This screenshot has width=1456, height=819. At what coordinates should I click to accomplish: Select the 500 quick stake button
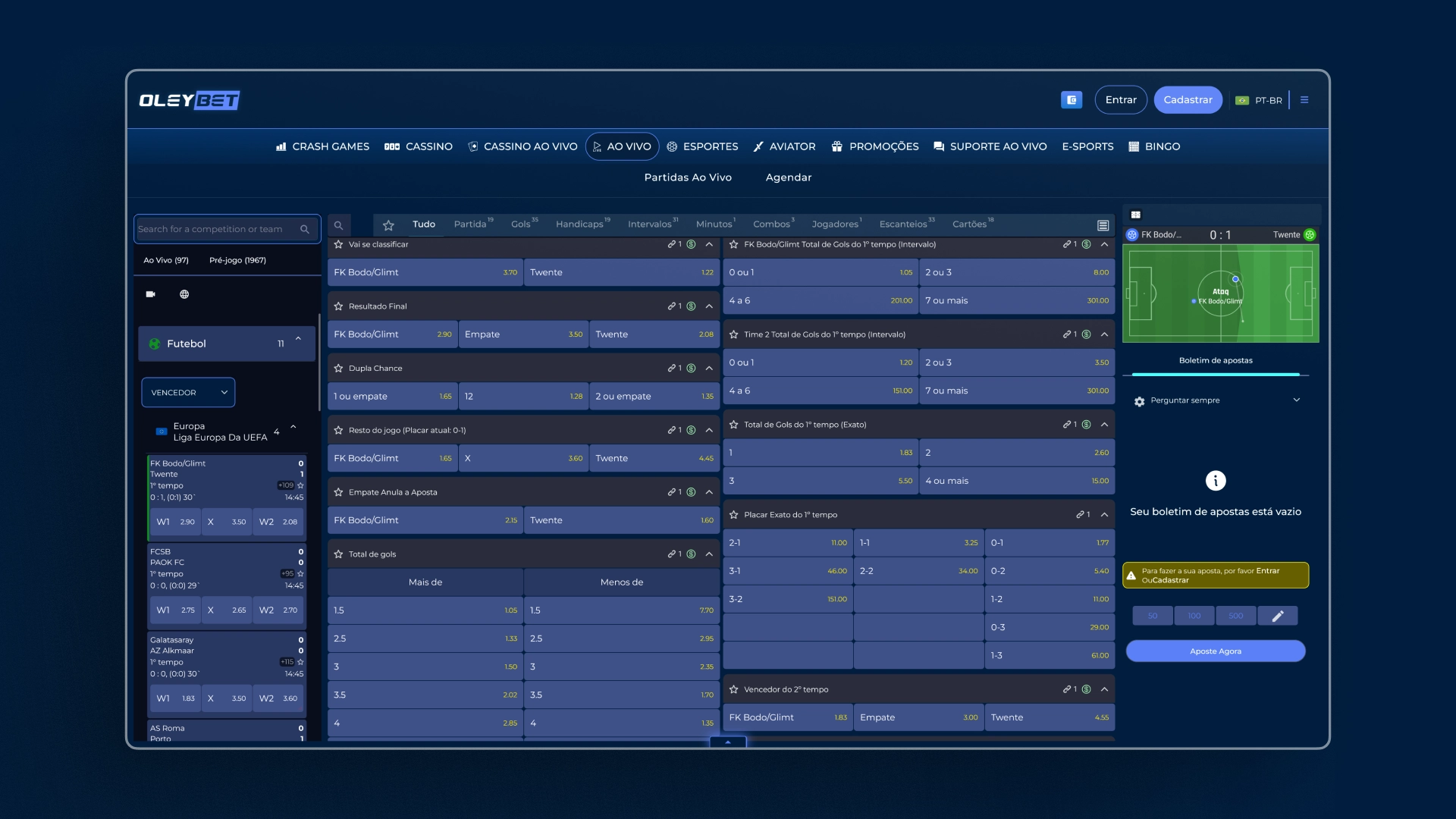click(x=1236, y=616)
